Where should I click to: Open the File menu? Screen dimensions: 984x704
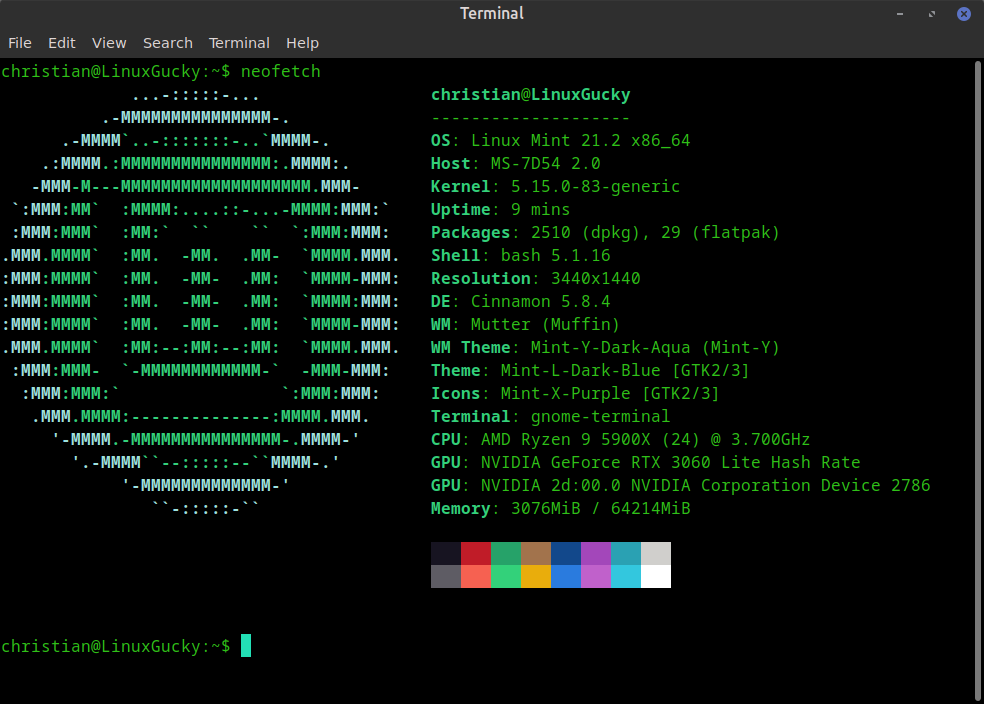click(x=19, y=43)
